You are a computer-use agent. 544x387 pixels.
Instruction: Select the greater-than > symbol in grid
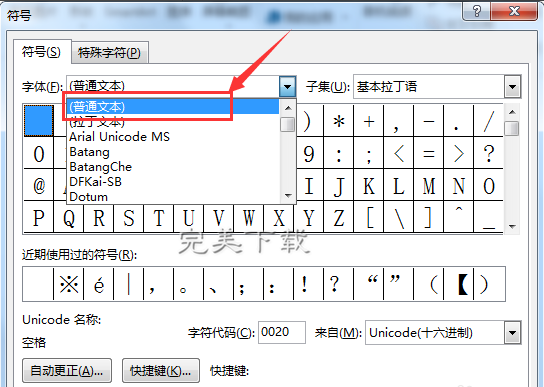pos(459,153)
